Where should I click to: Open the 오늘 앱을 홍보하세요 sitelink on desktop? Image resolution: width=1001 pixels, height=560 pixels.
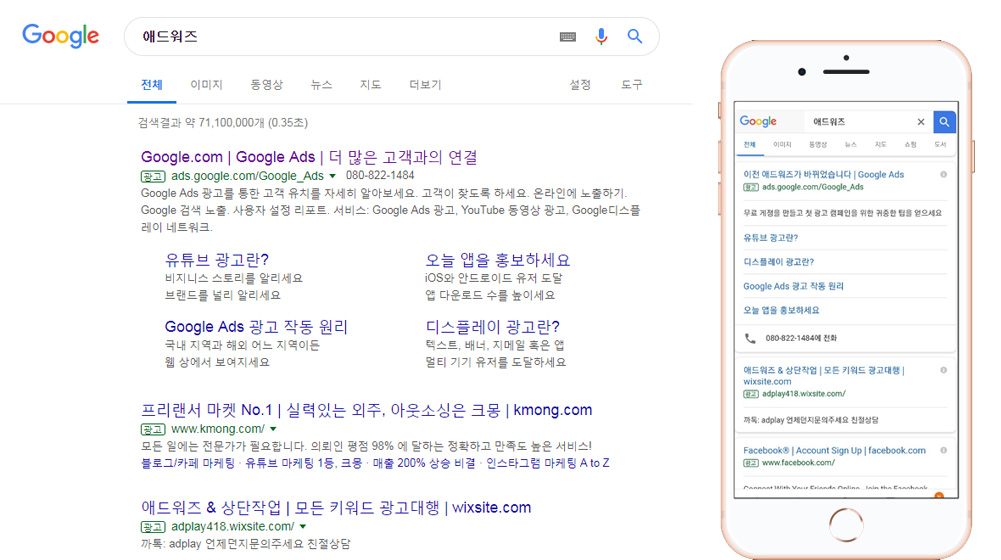[497, 260]
